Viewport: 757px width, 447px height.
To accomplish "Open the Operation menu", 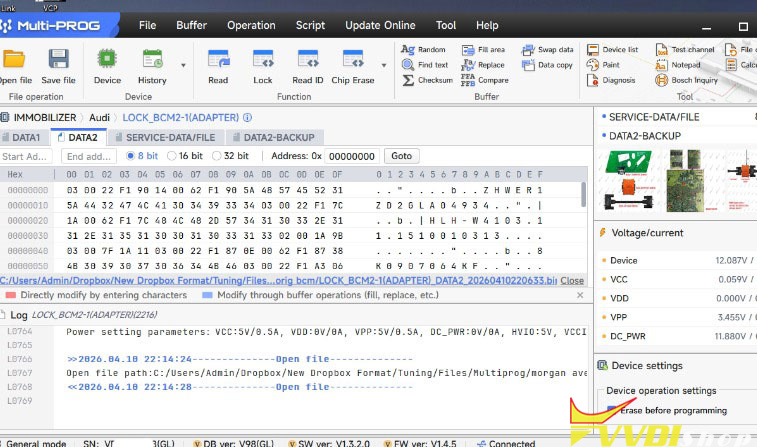I will (x=251, y=25).
